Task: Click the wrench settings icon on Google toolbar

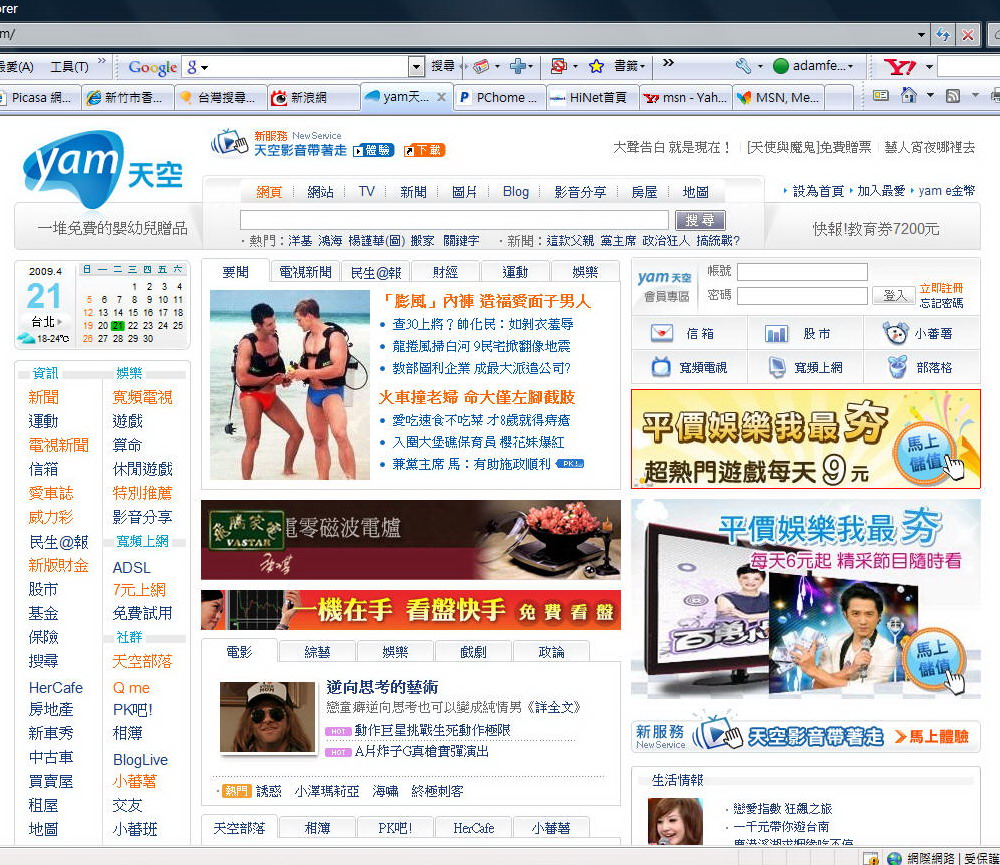Action: click(x=743, y=66)
